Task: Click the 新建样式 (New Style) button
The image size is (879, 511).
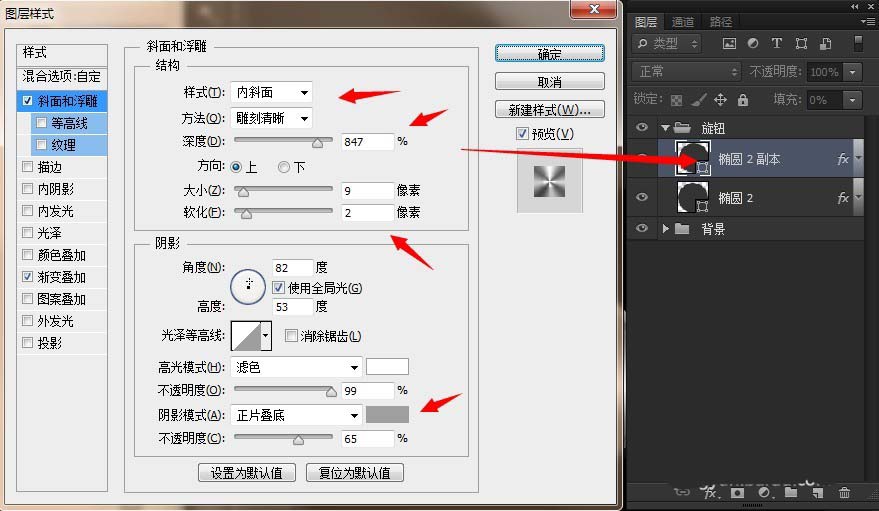Action: tap(549, 109)
